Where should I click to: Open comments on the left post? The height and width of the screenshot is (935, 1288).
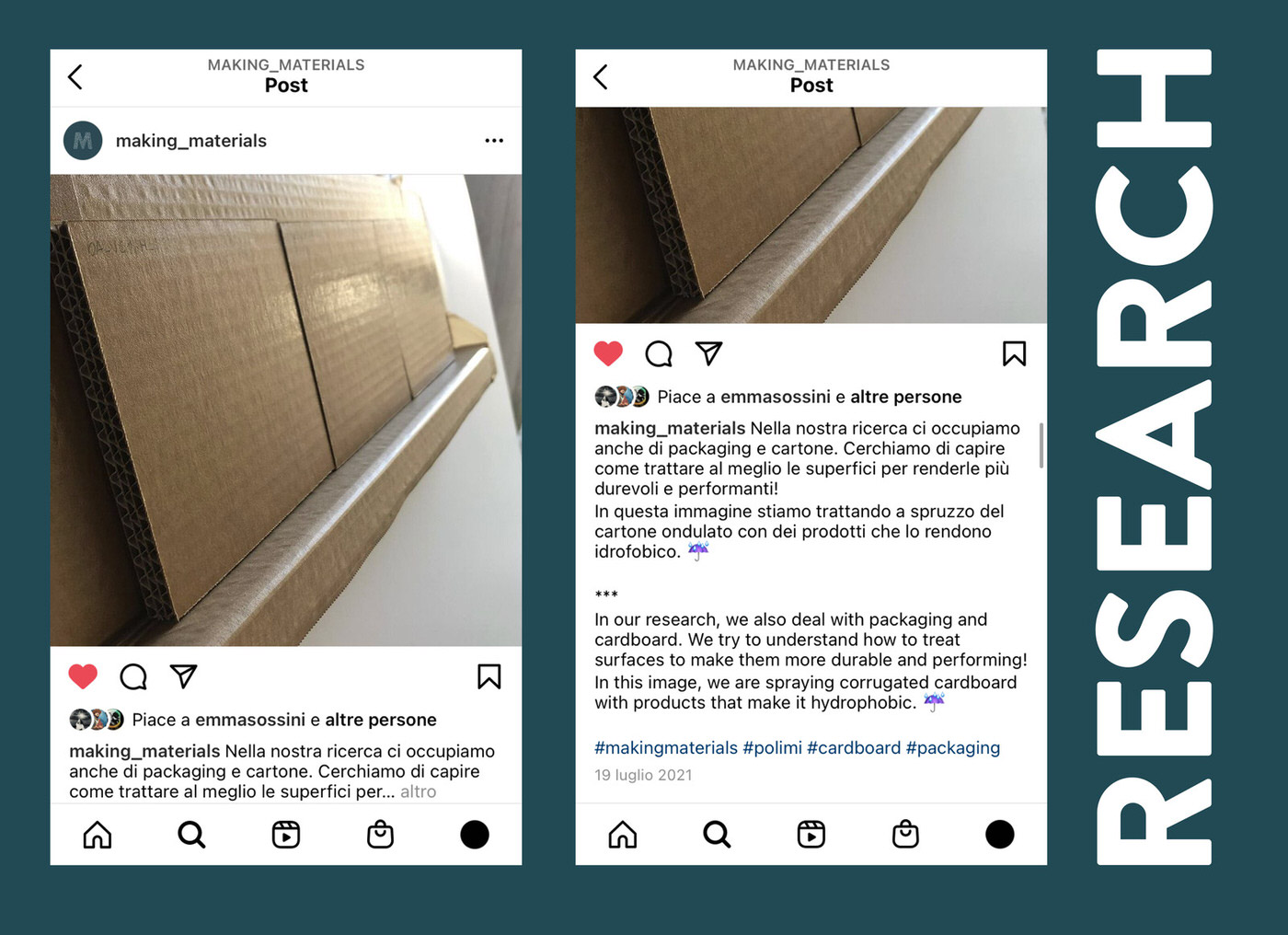click(133, 676)
